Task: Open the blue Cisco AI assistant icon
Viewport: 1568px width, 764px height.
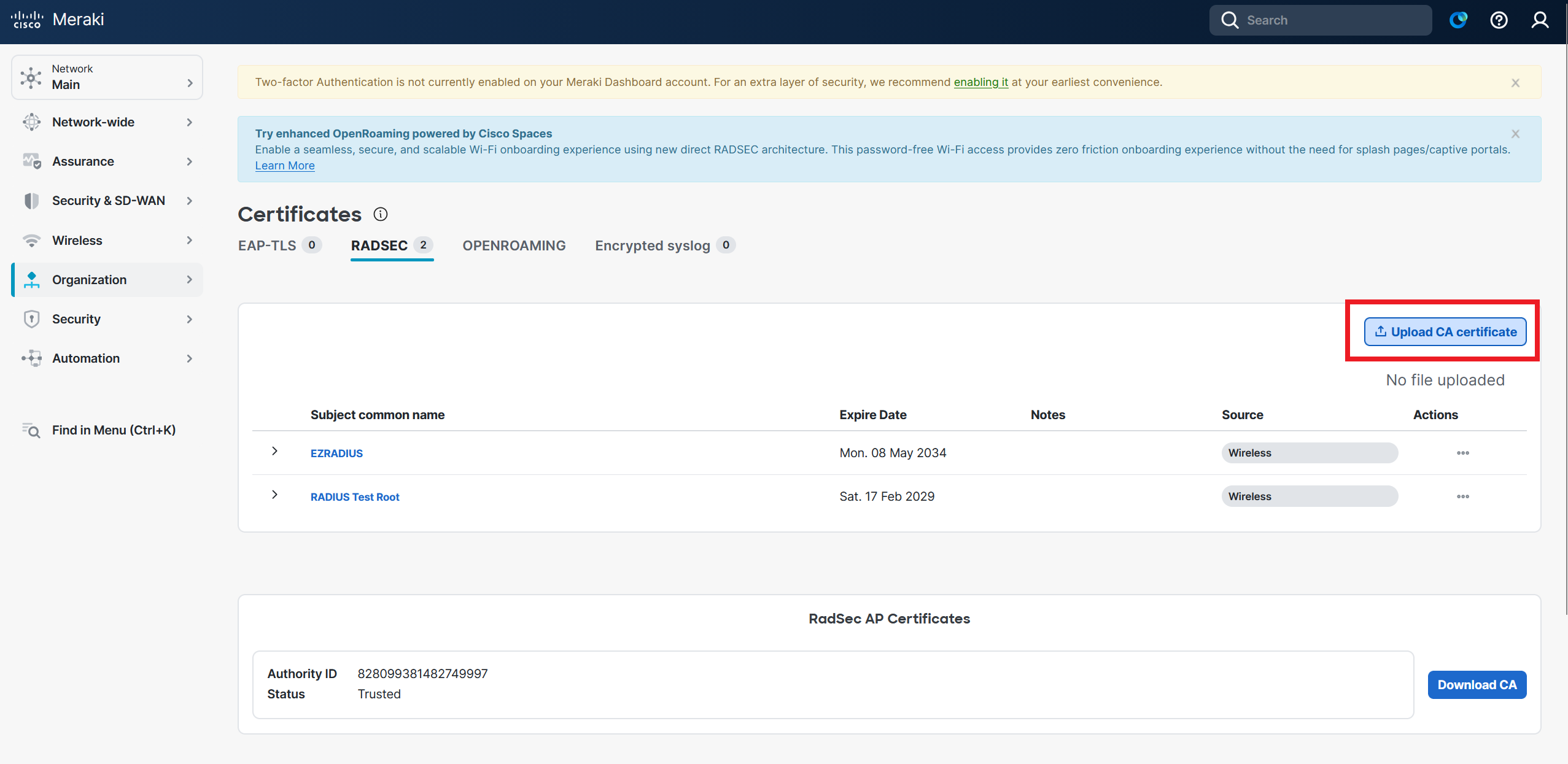Action: 1458,20
